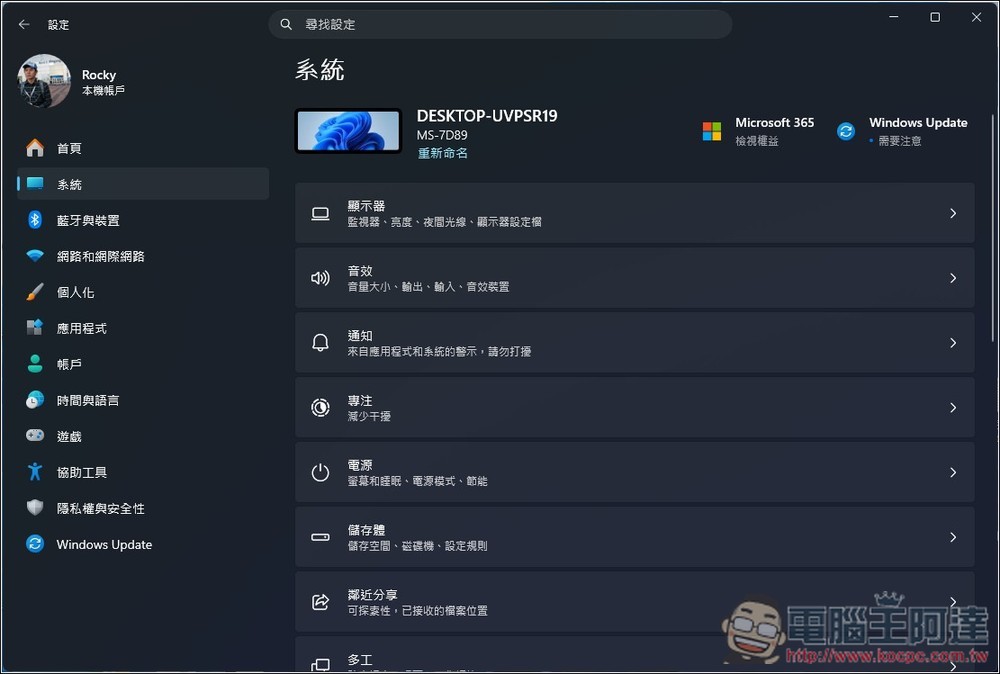This screenshot has height=674, width=1000.
Task: Open 網路和網際網路 globe icon
Action: coord(33,256)
